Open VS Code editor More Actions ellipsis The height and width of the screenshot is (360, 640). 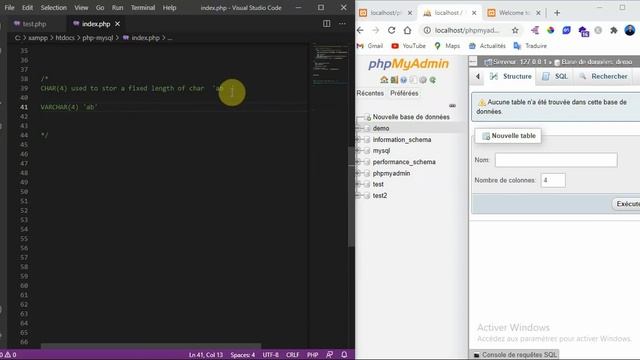[x=342, y=24]
